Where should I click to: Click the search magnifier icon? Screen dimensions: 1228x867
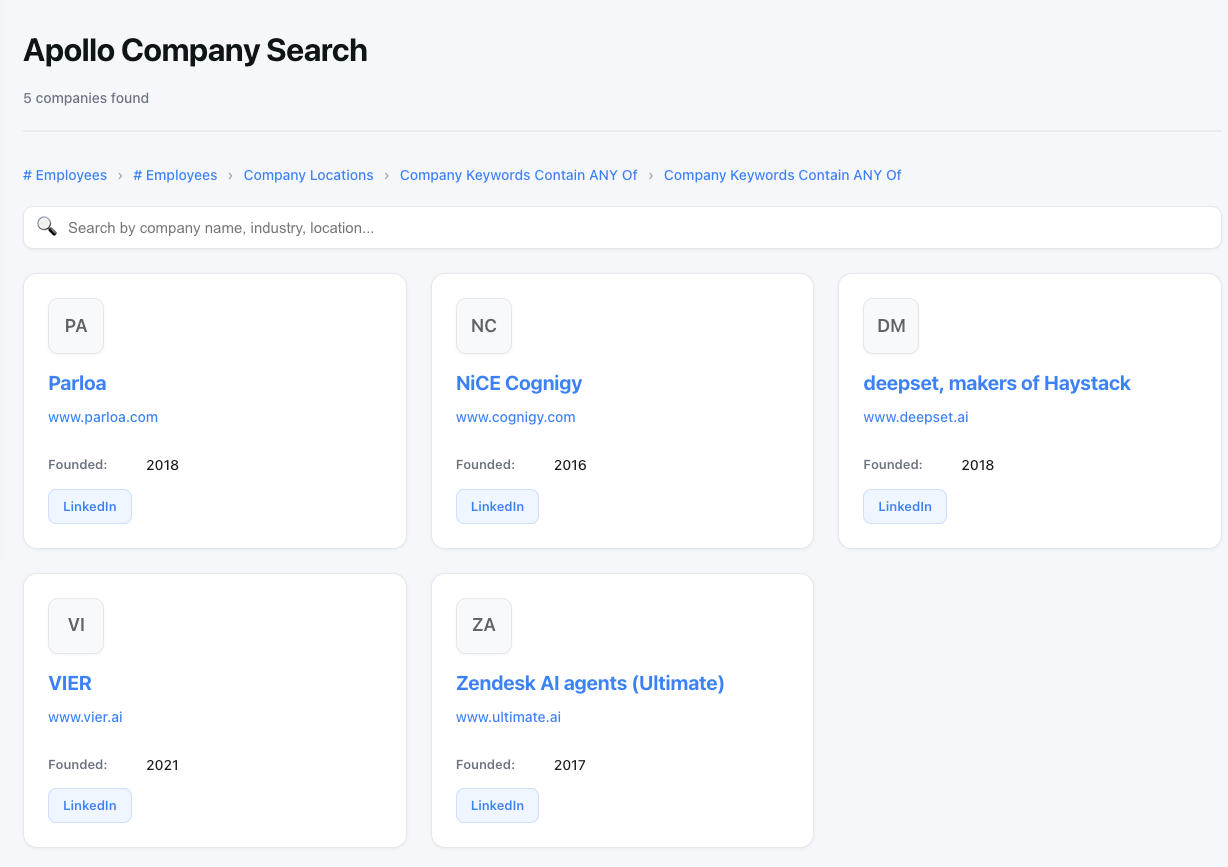47,227
